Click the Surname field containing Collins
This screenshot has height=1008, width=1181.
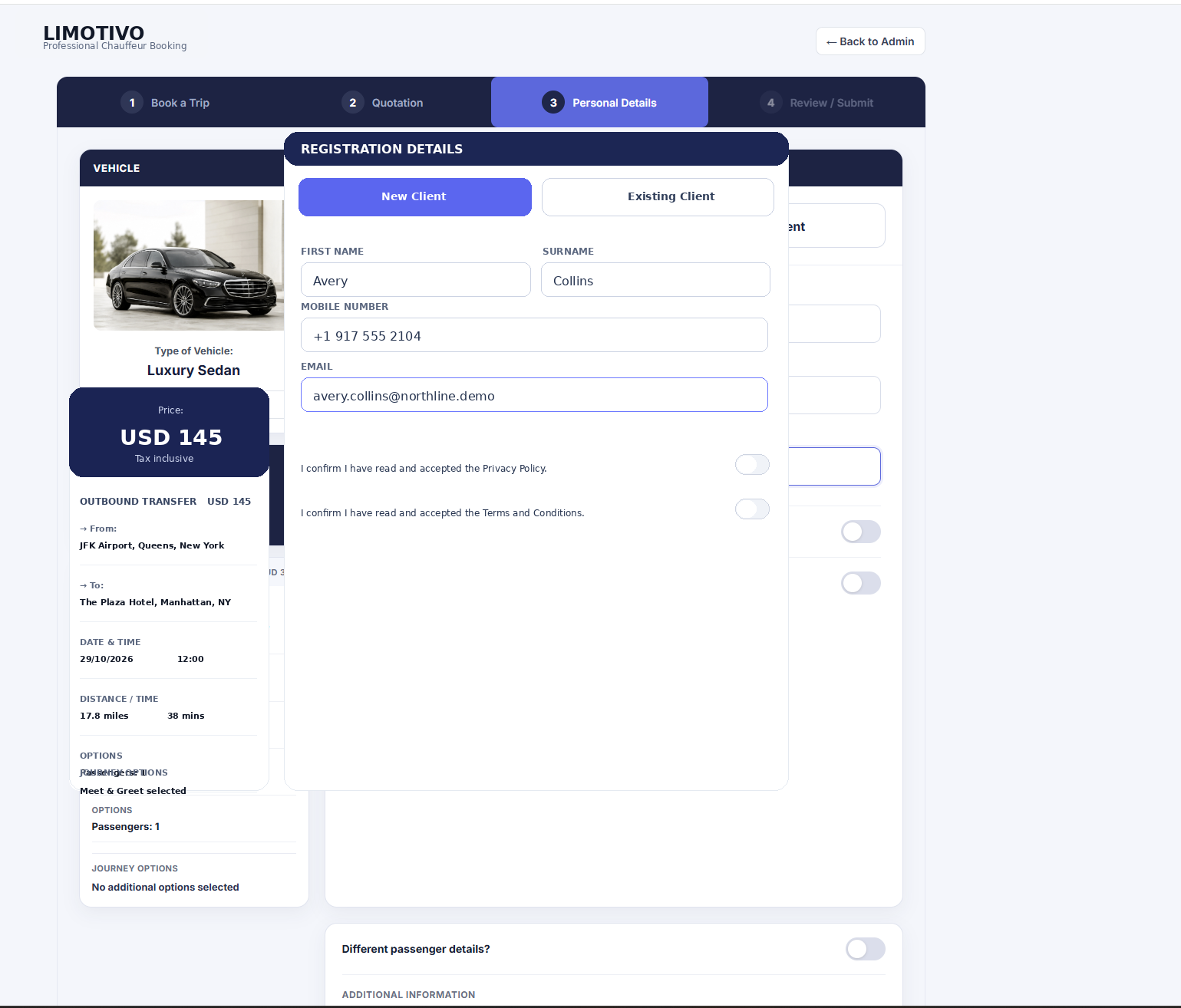pos(655,280)
